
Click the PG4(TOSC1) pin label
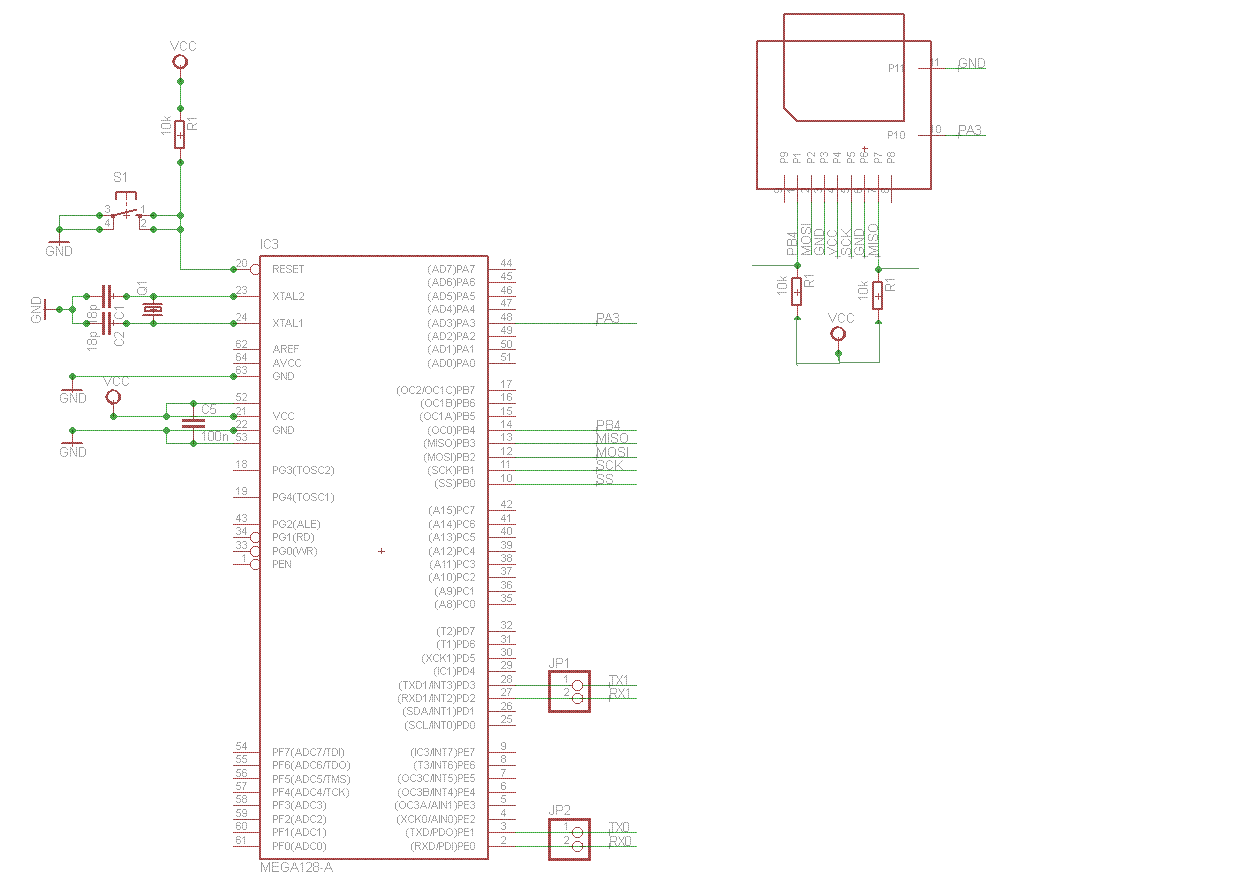(303, 497)
